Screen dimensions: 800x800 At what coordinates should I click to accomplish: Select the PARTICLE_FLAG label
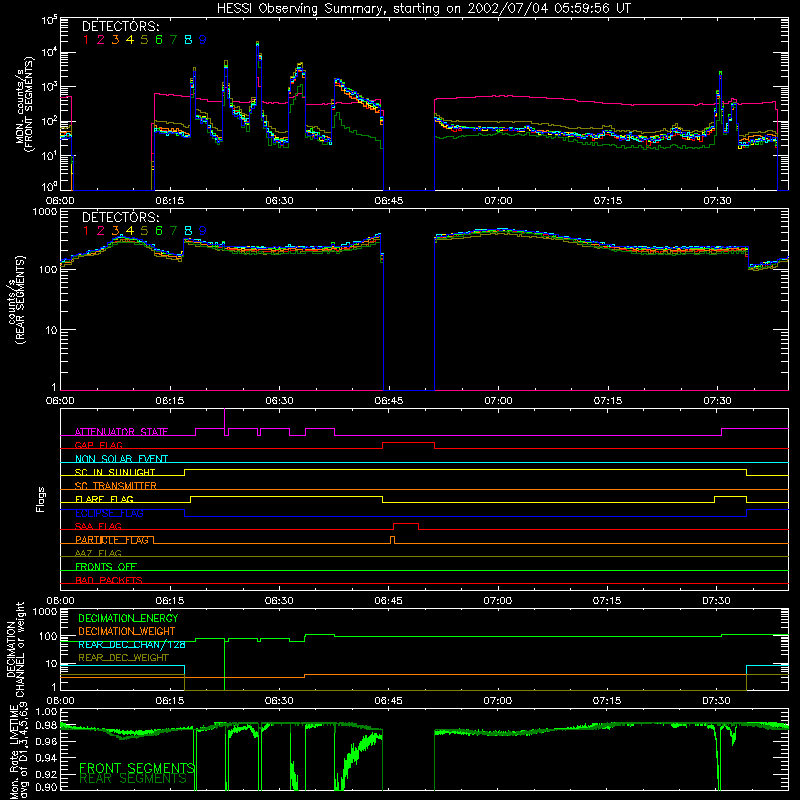click(x=112, y=540)
